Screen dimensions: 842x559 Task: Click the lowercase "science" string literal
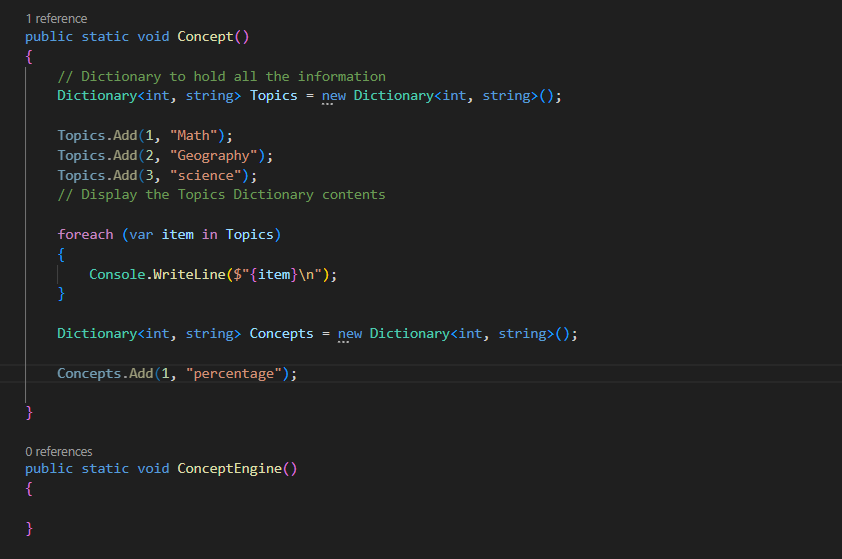tap(208, 175)
